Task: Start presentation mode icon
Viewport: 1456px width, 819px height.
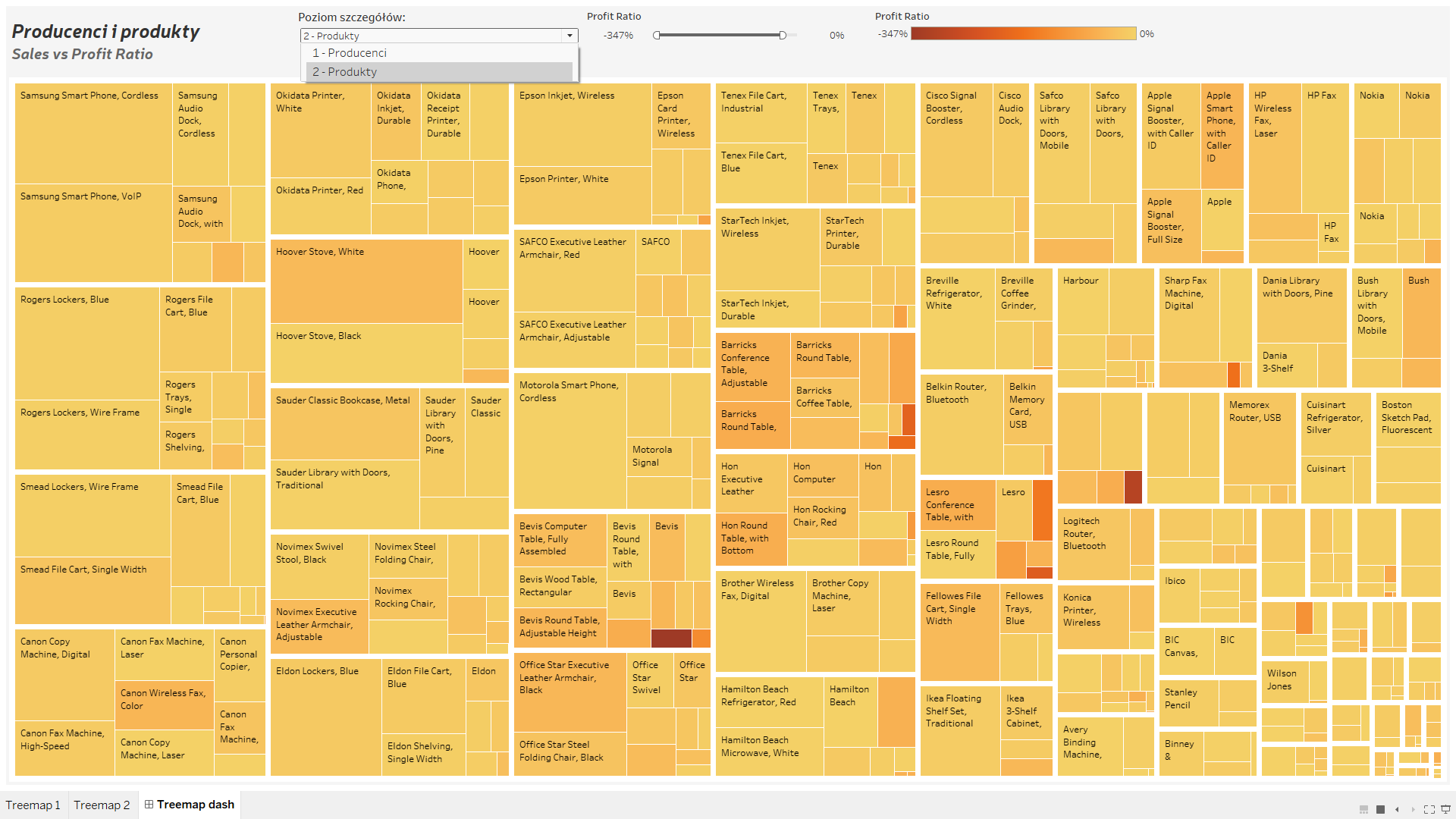Action: pyautogui.click(x=1445, y=809)
